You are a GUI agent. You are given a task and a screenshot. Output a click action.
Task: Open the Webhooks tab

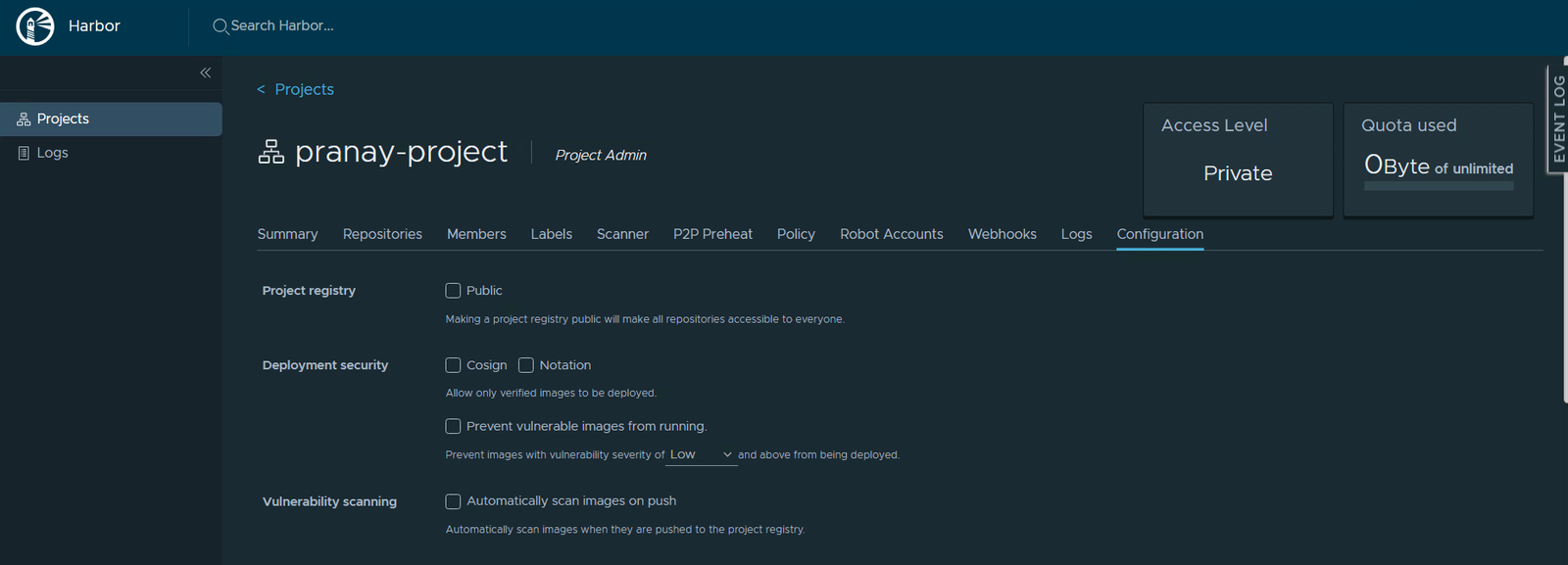point(1003,234)
